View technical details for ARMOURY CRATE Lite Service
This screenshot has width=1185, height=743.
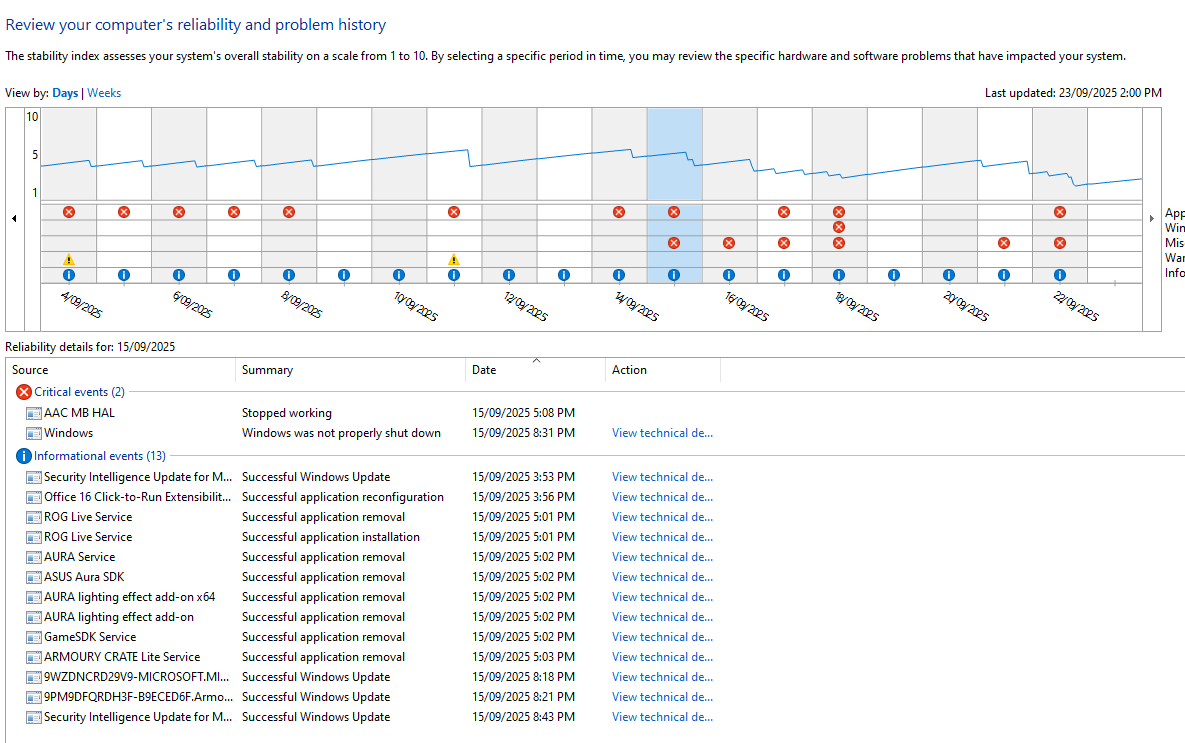point(662,657)
